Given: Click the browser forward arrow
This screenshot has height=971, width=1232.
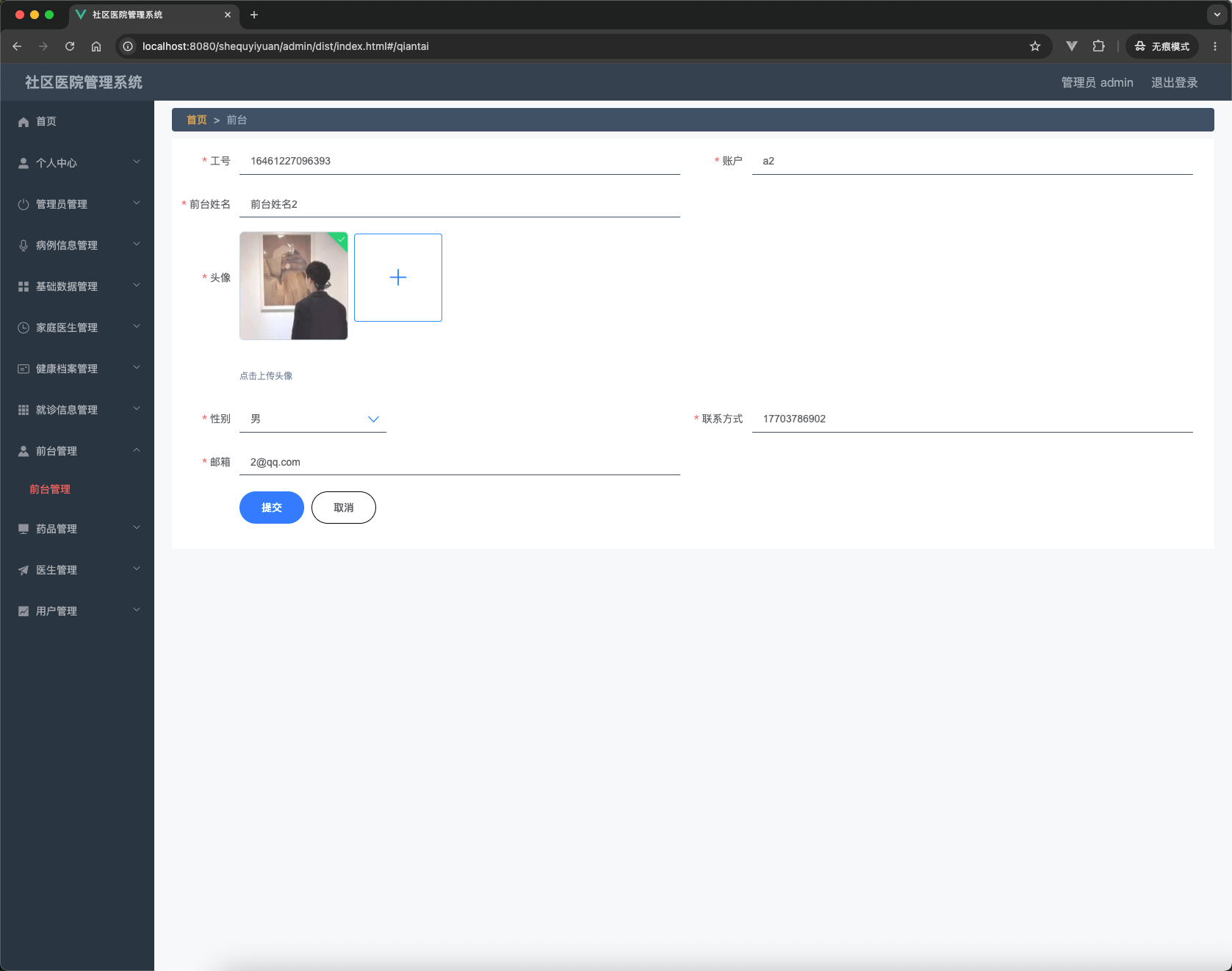Looking at the screenshot, I should pos(43,46).
